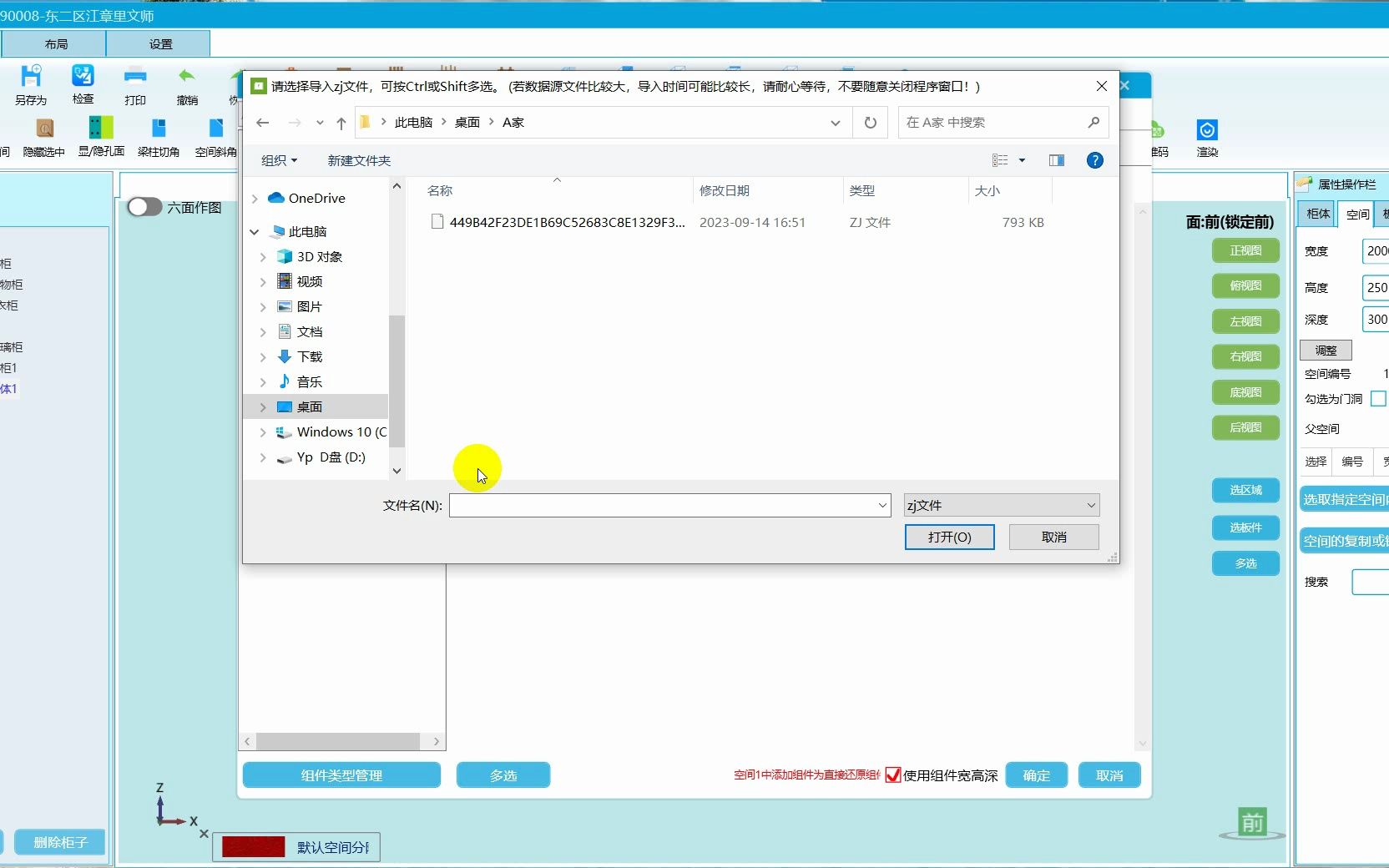Select the 柜体 properties tab

1317,214
